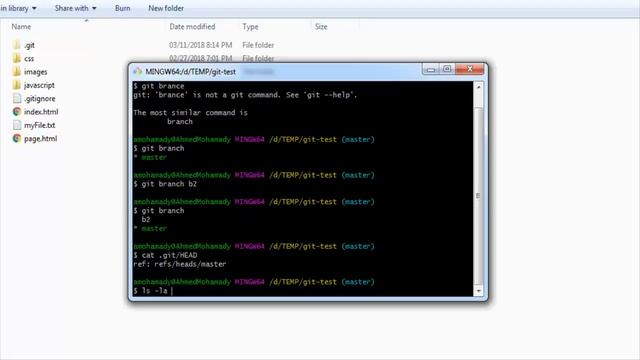
Task: Click the 'ls -la' prompt line
Action: [x=151, y=291]
